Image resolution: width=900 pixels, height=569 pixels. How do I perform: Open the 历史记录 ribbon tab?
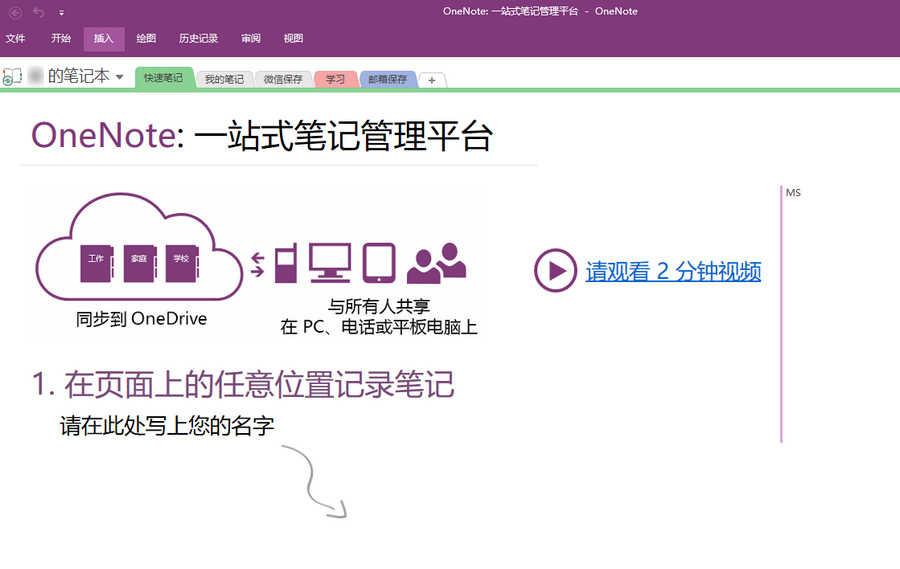pos(198,38)
